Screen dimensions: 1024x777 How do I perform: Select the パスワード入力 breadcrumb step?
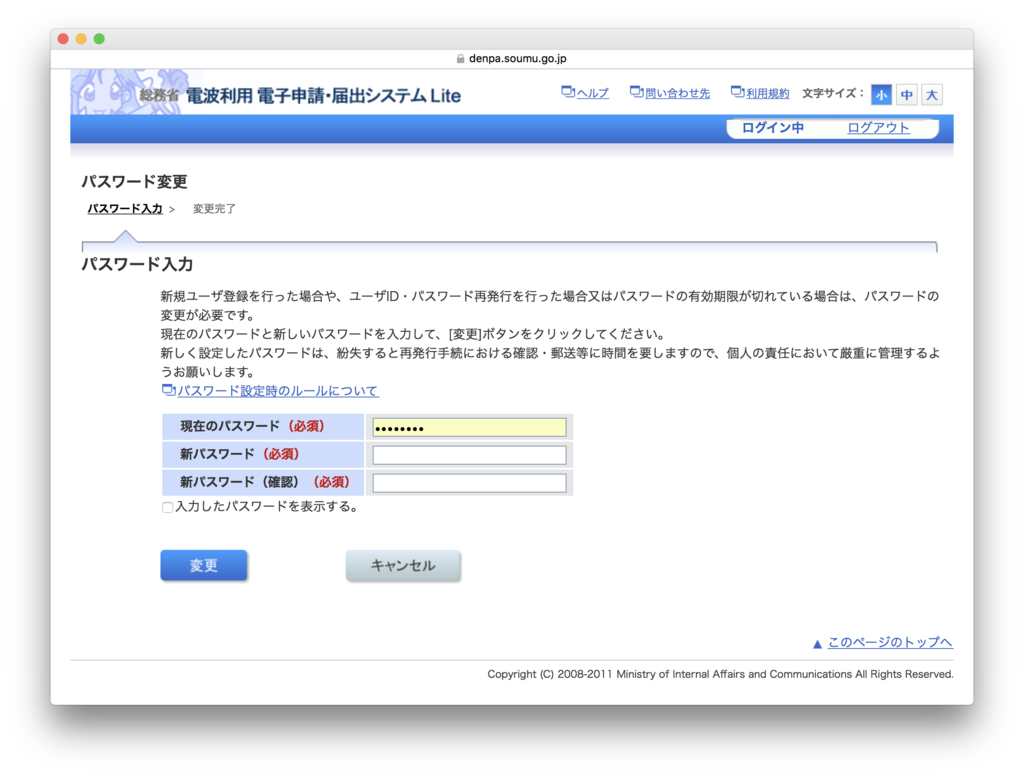coord(125,209)
